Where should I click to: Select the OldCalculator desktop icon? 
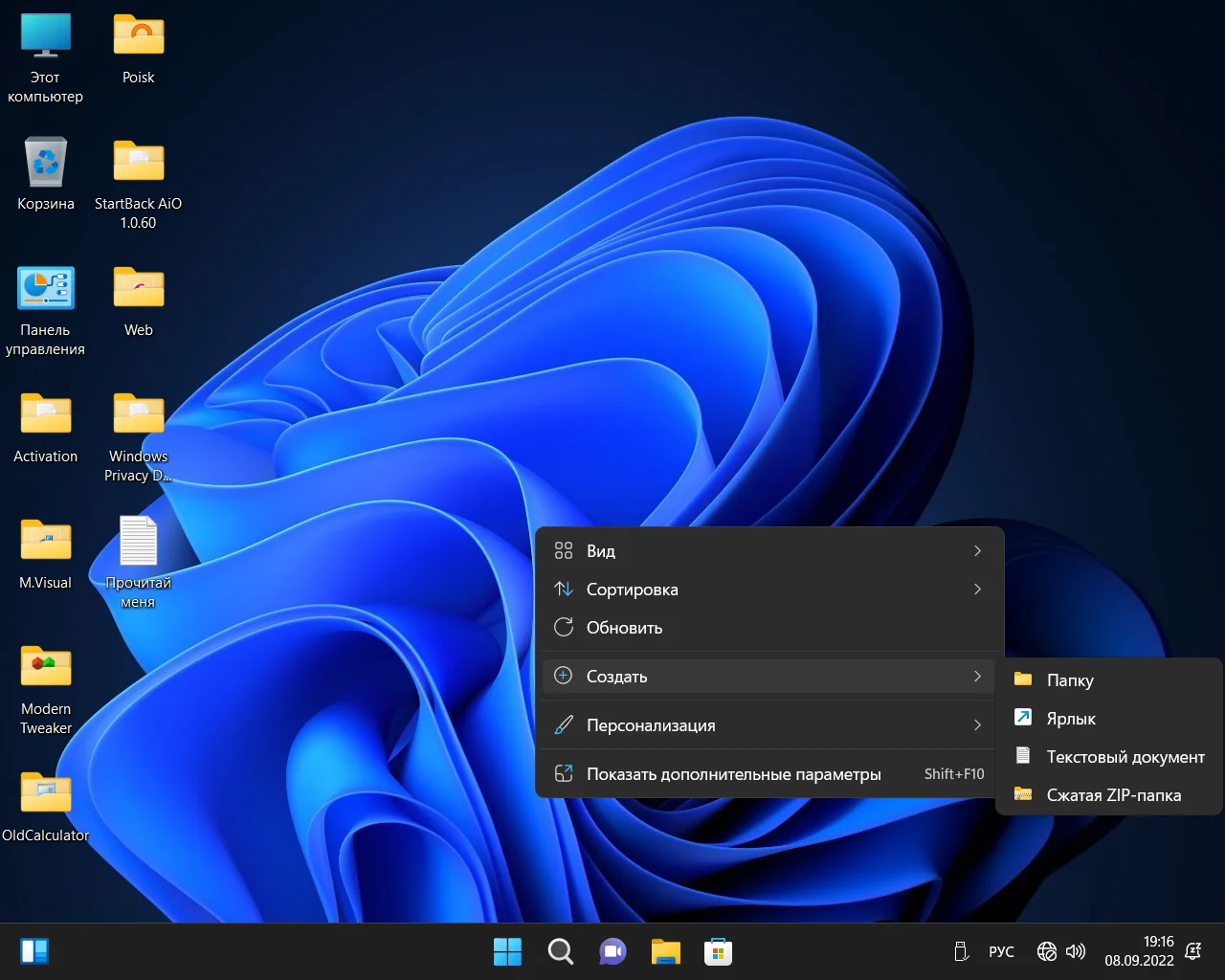click(x=45, y=794)
